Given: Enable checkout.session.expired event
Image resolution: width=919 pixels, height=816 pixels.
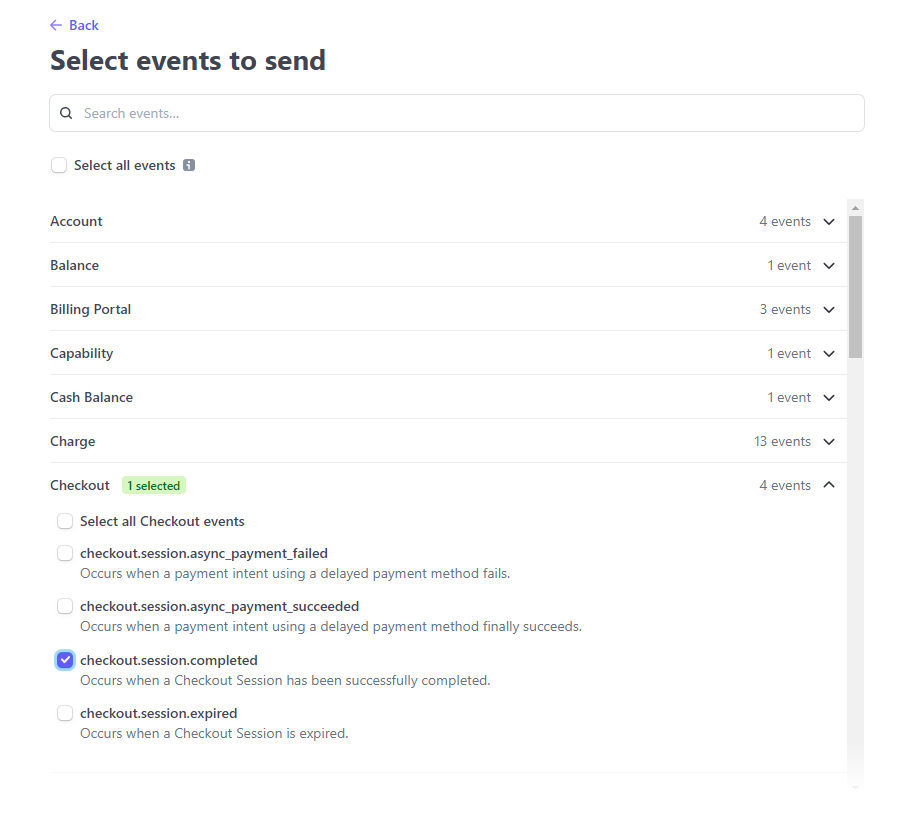Looking at the screenshot, I should 65,713.
